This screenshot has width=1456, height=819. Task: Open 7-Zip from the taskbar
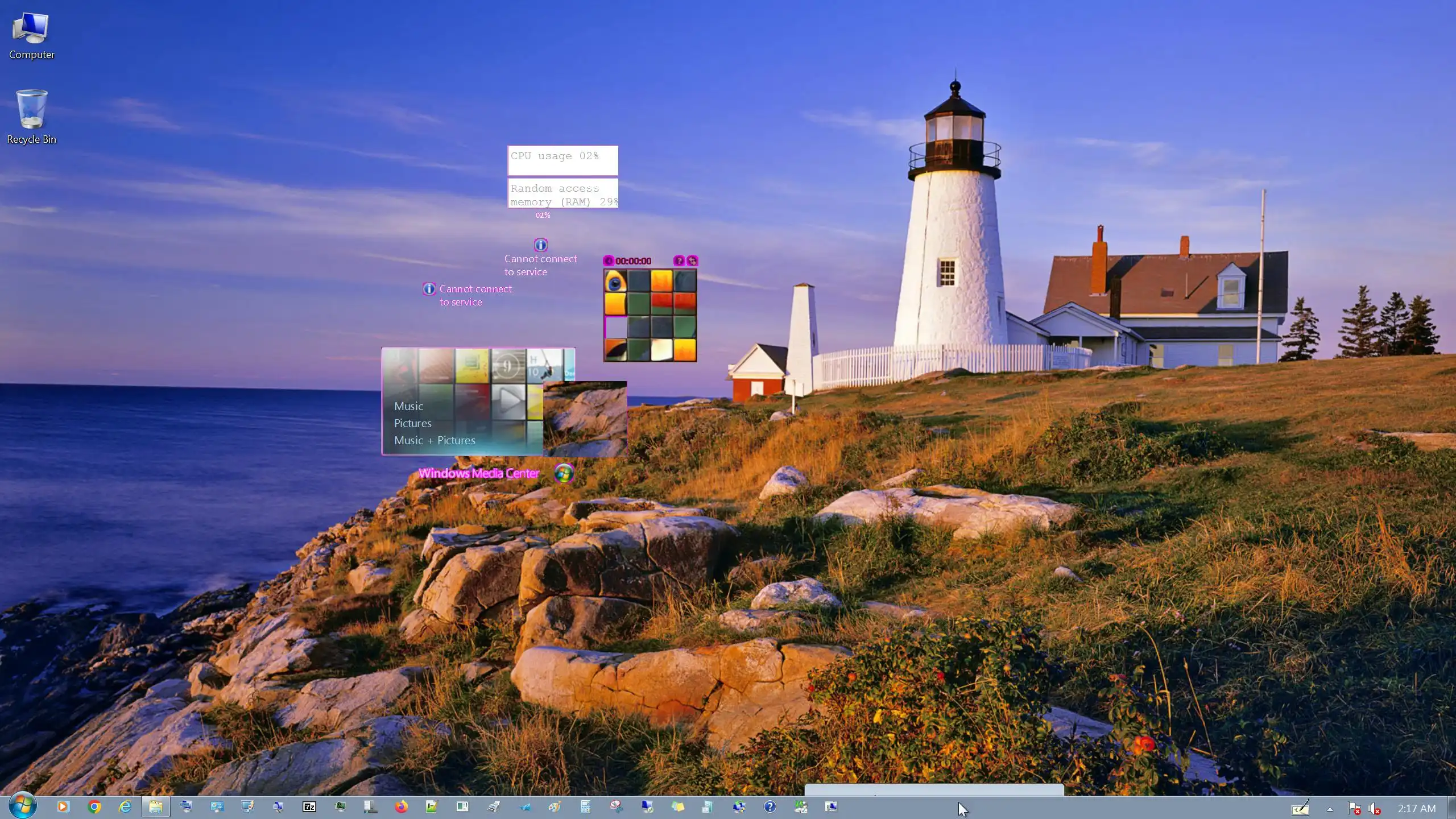309,806
